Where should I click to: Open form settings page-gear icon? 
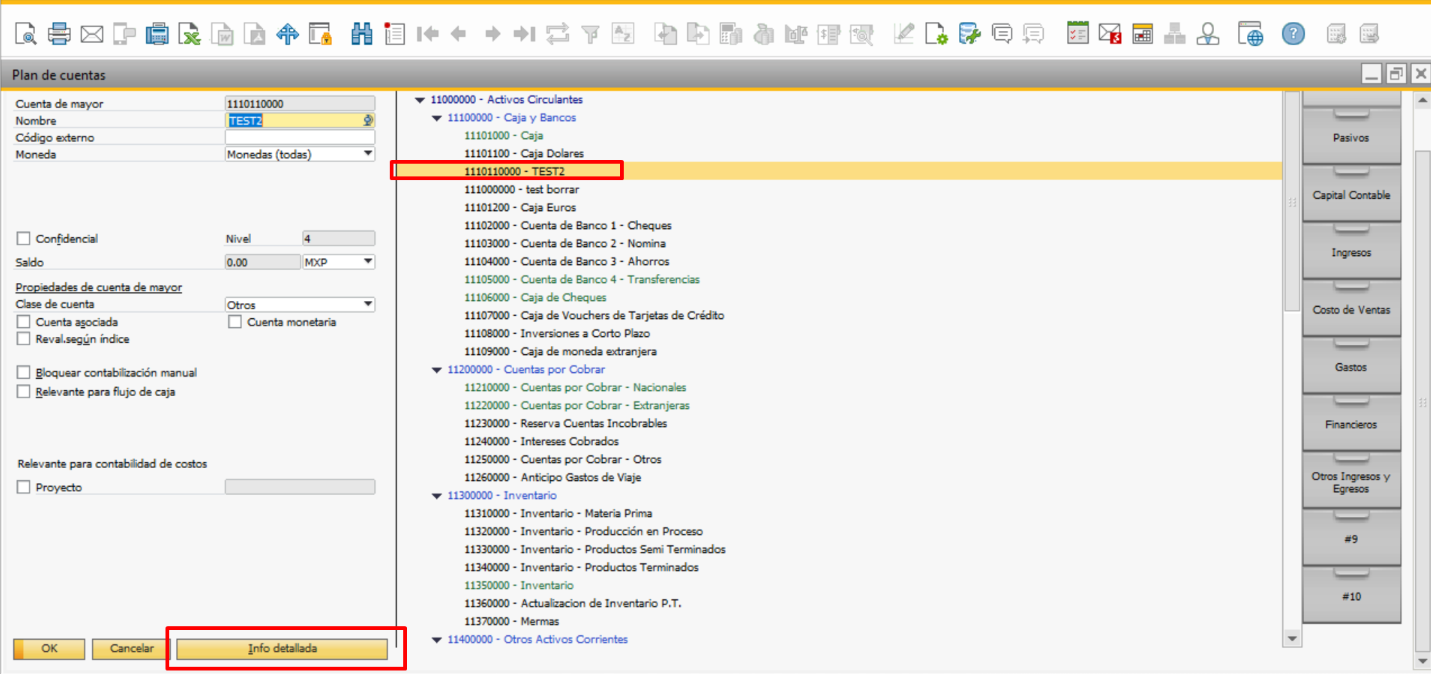[936, 34]
